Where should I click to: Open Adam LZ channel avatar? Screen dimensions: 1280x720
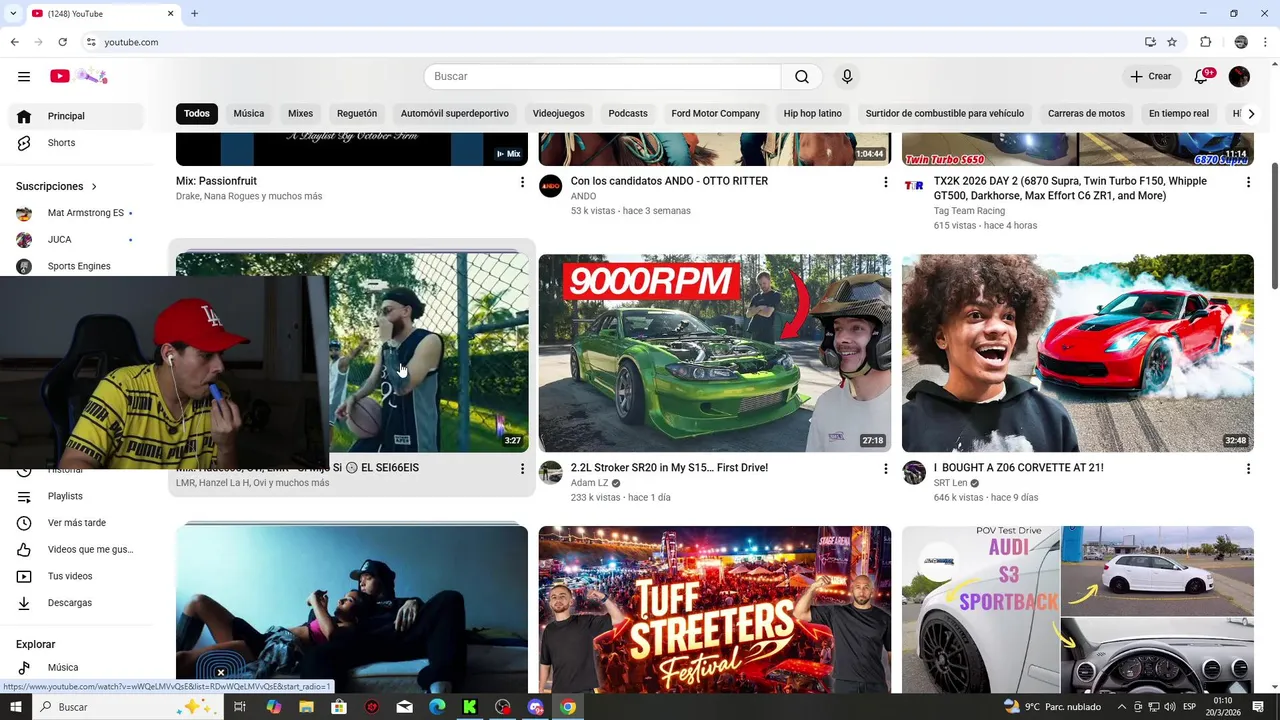tap(551, 473)
